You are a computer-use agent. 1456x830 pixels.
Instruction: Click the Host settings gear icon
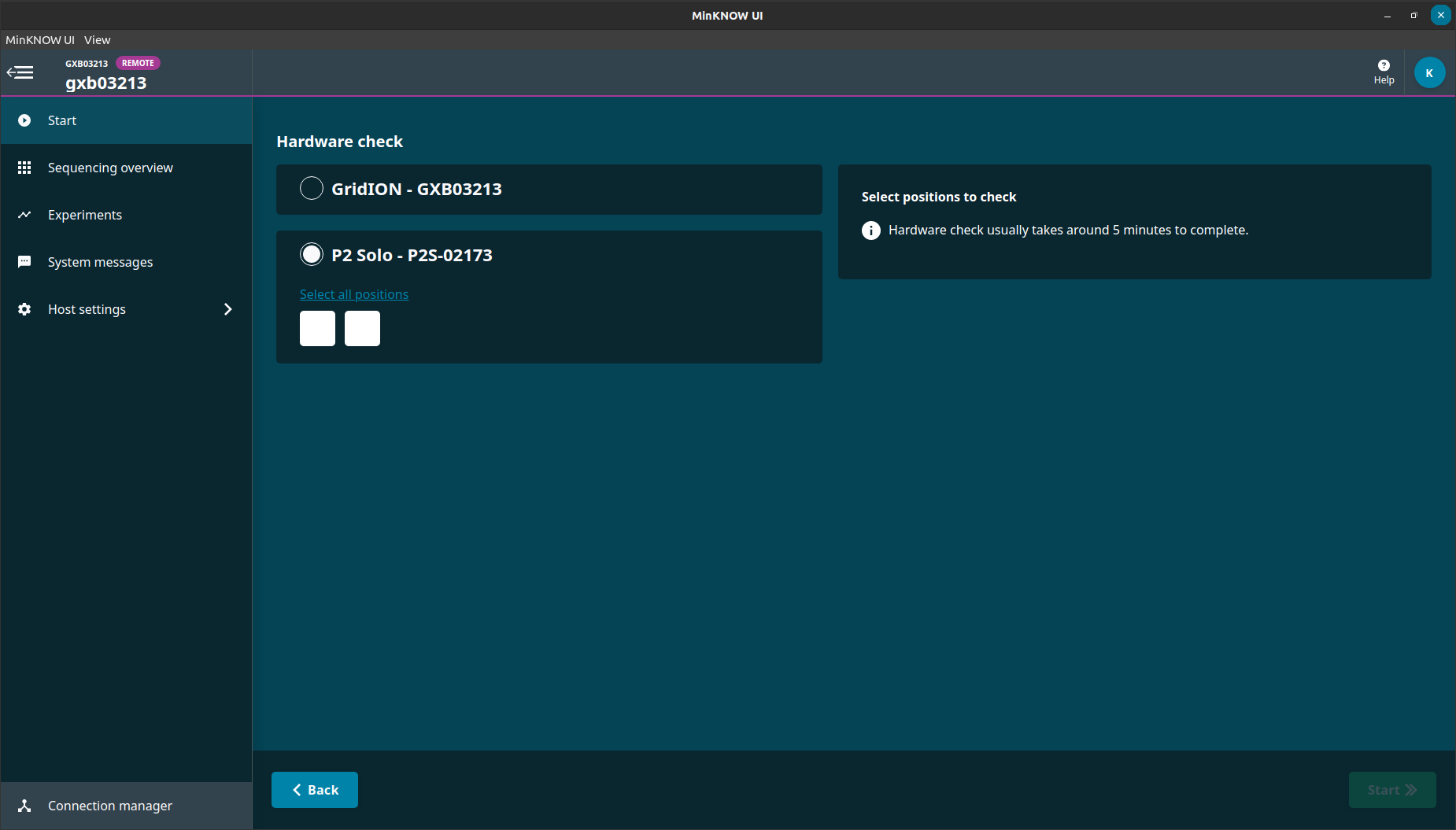24,309
